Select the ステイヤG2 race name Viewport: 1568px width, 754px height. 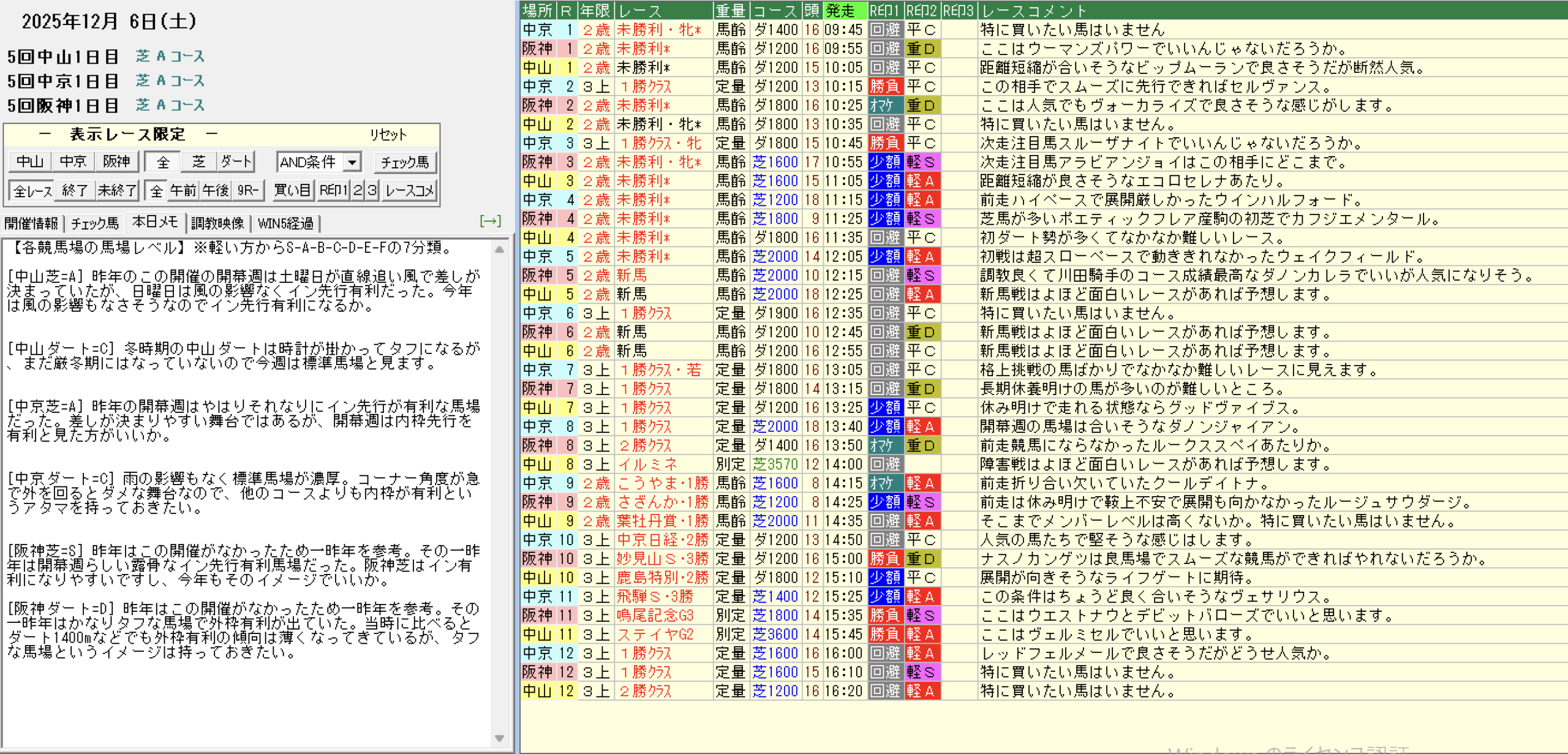pos(655,635)
